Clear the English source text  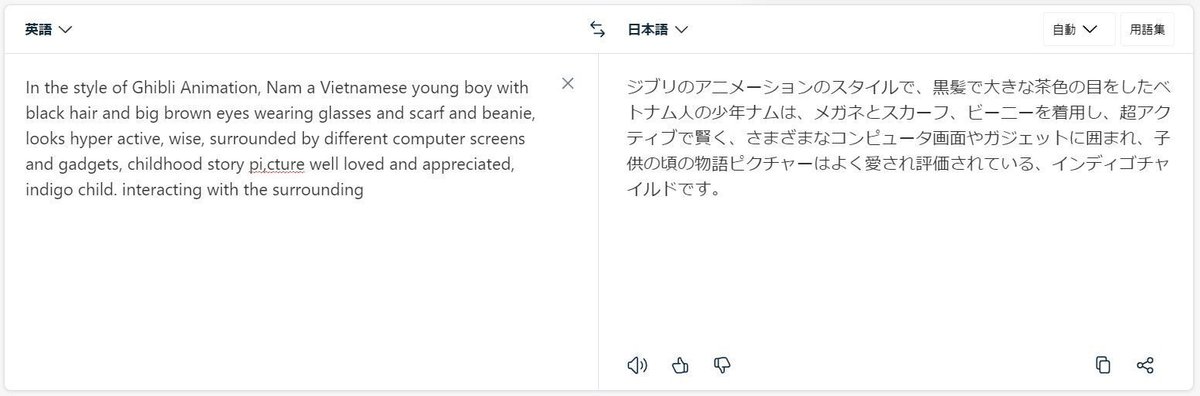(568, 83)
